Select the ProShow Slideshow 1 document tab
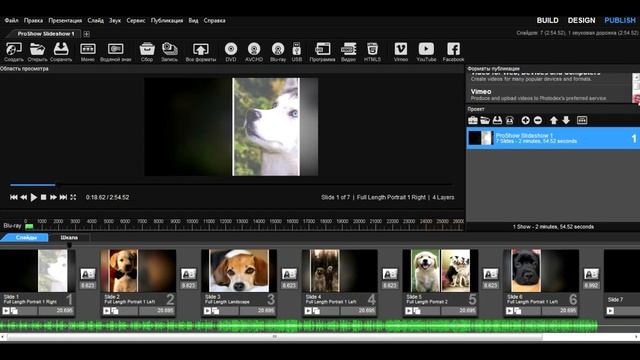 tap(46, 34)
